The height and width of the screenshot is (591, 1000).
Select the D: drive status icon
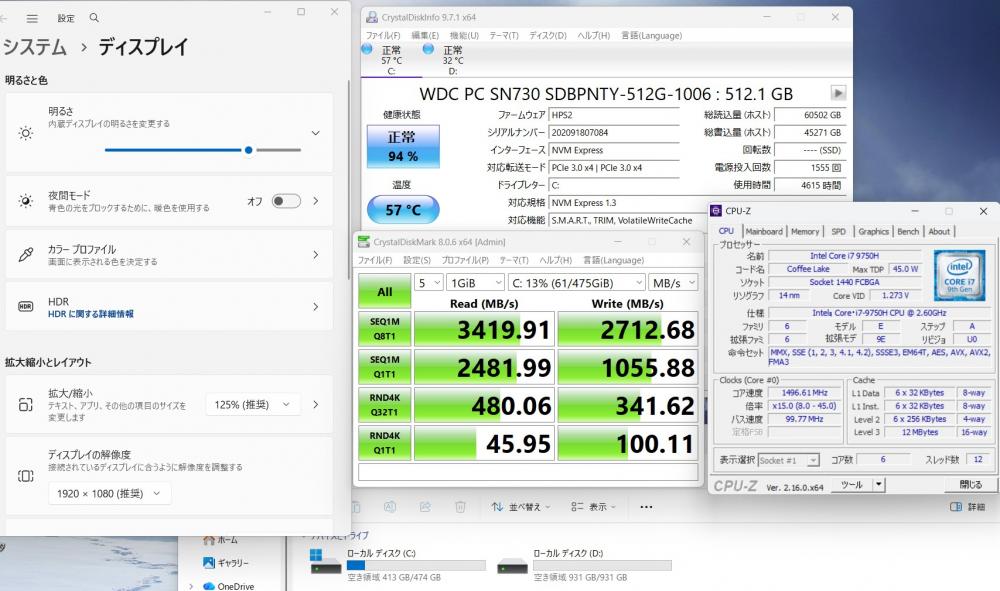point(429,50)
